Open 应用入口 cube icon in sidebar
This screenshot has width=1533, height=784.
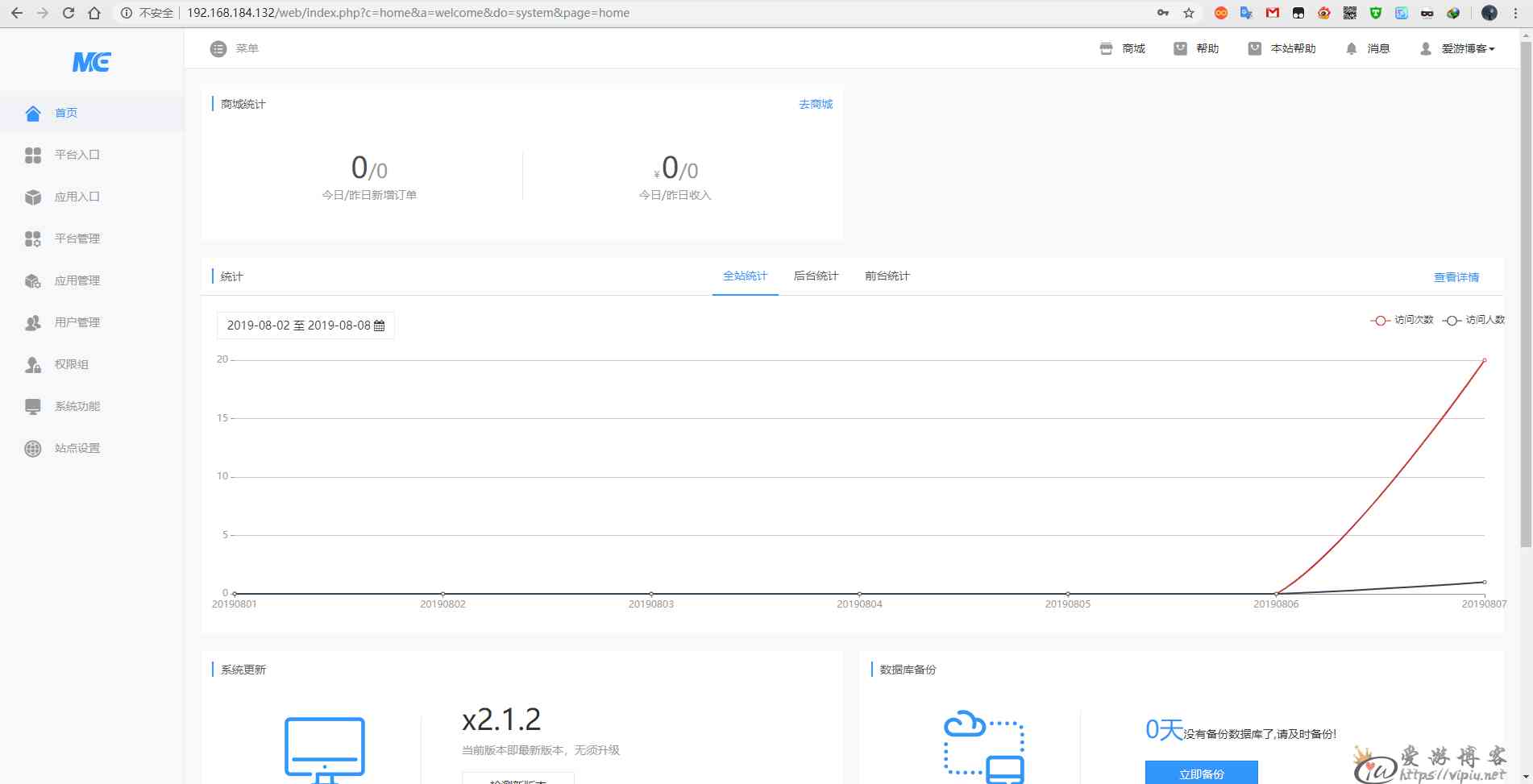tap(33, 197)
